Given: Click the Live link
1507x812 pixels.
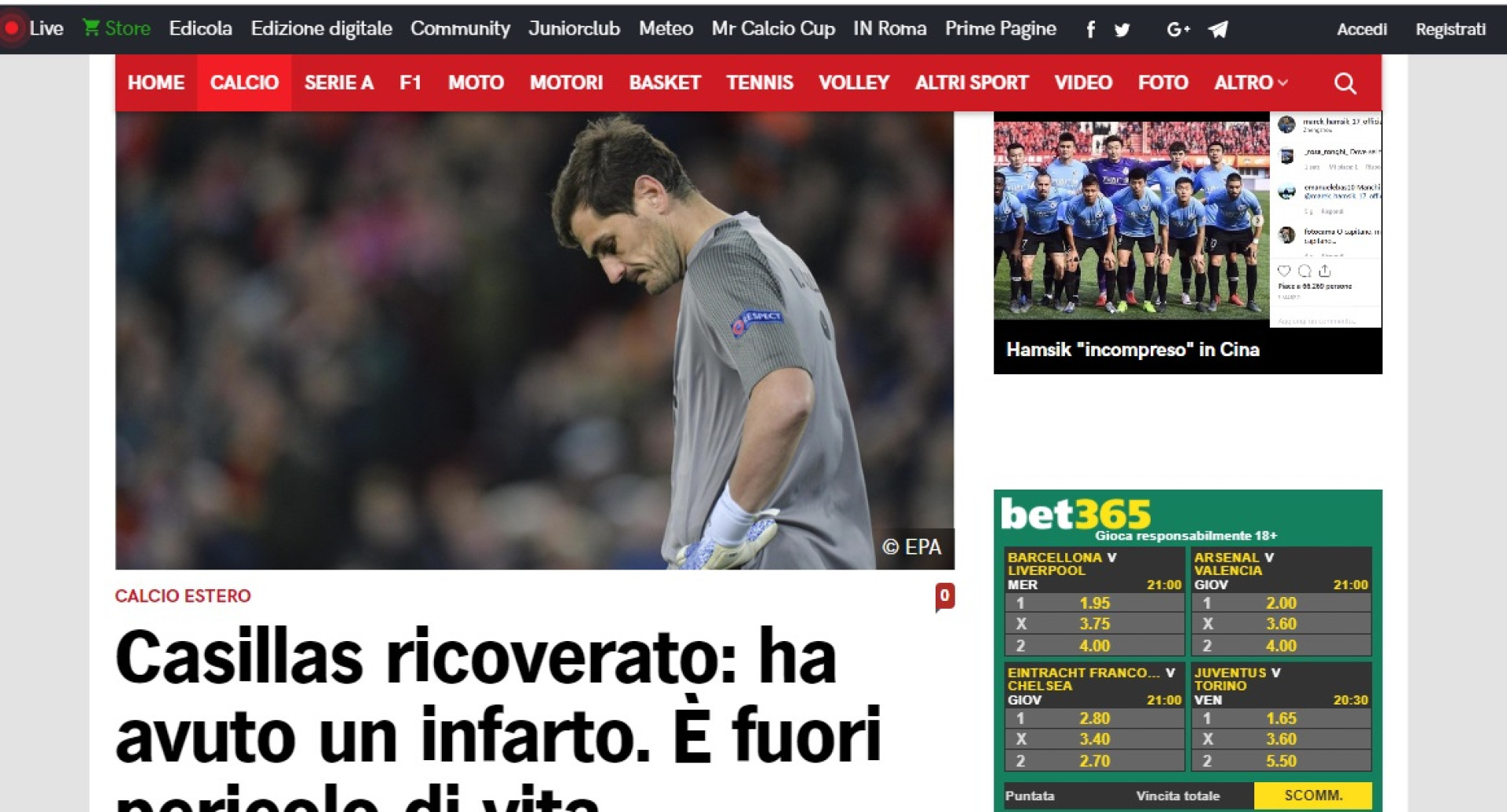Looking at the screenshot, I should click(46, 28).
